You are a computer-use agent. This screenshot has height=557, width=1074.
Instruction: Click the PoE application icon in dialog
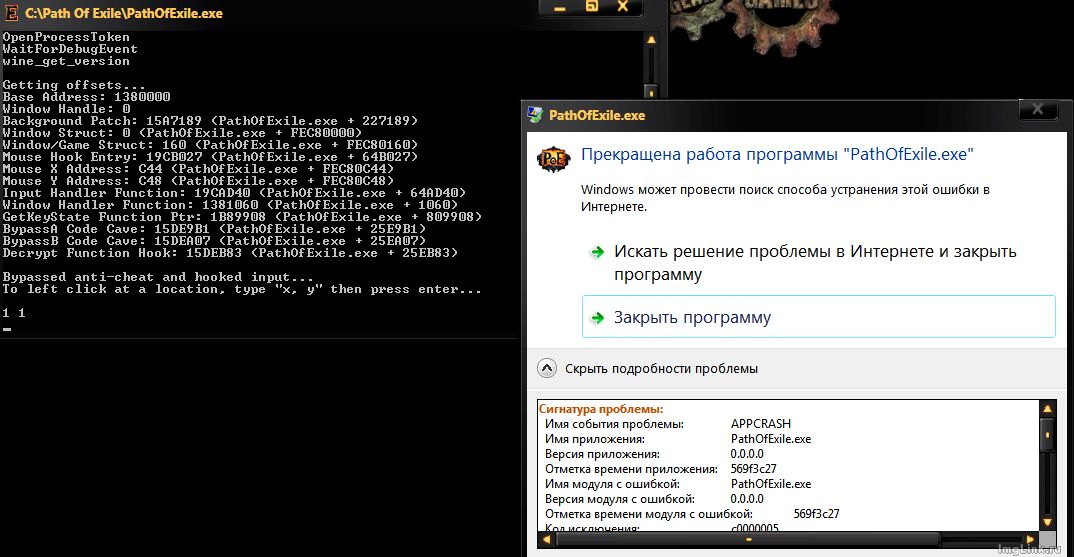coord(553,158)
